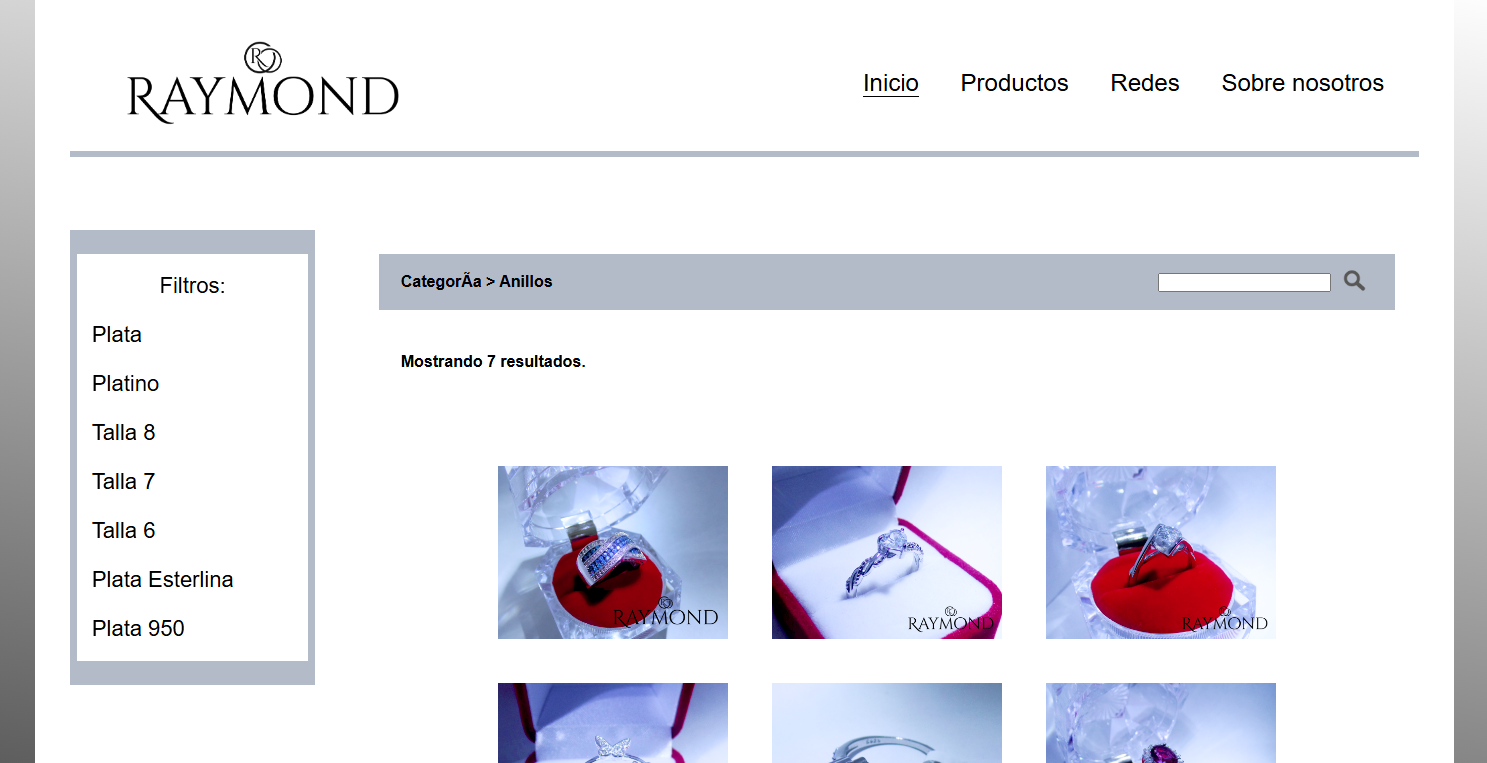Open the red gemstone ring thumbnail

tap(1161, 723)
